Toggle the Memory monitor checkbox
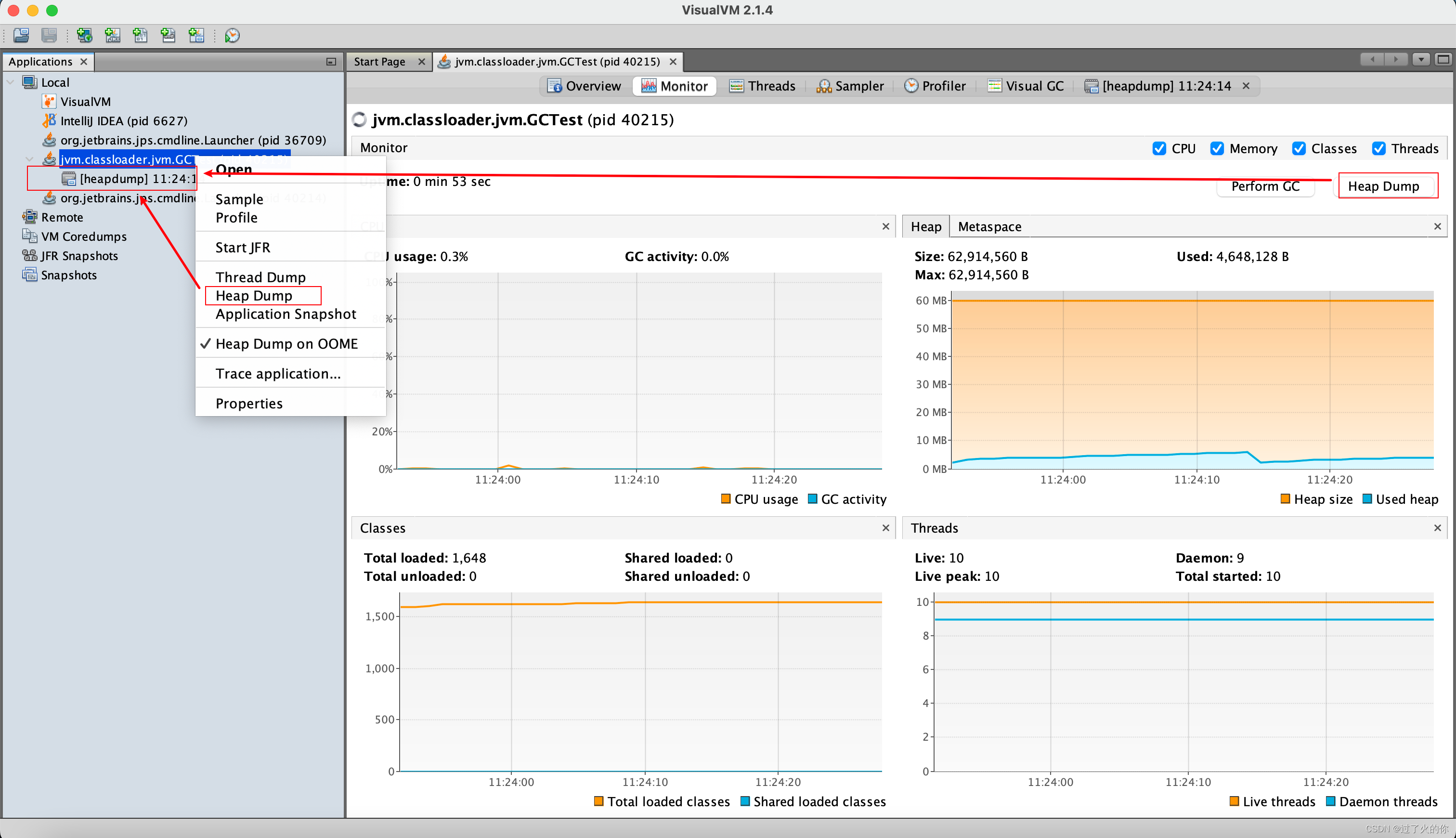Screen dimensions: 1456x838 [x=1217, y=148]
